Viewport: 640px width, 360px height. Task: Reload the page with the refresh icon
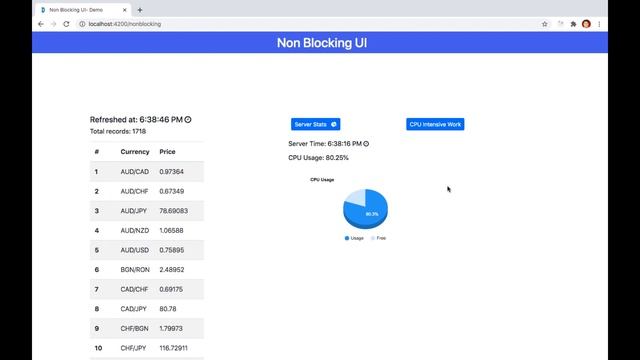(66, 24)
